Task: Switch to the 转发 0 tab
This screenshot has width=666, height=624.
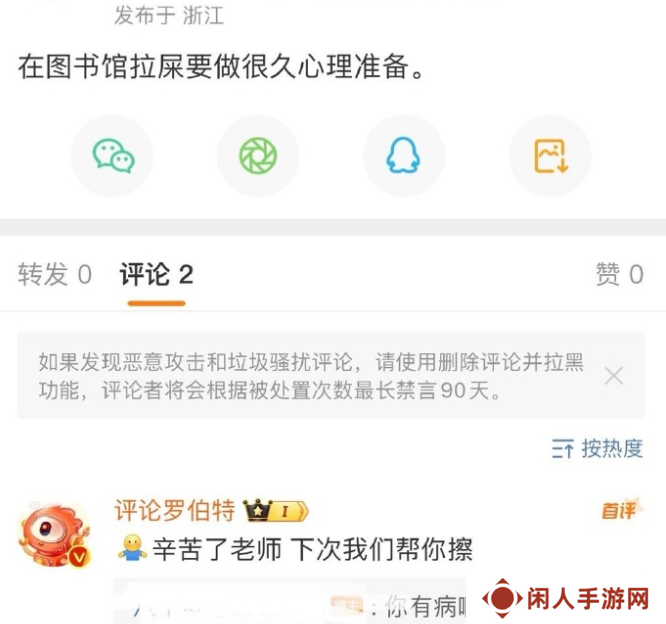Action: point(54,274)
